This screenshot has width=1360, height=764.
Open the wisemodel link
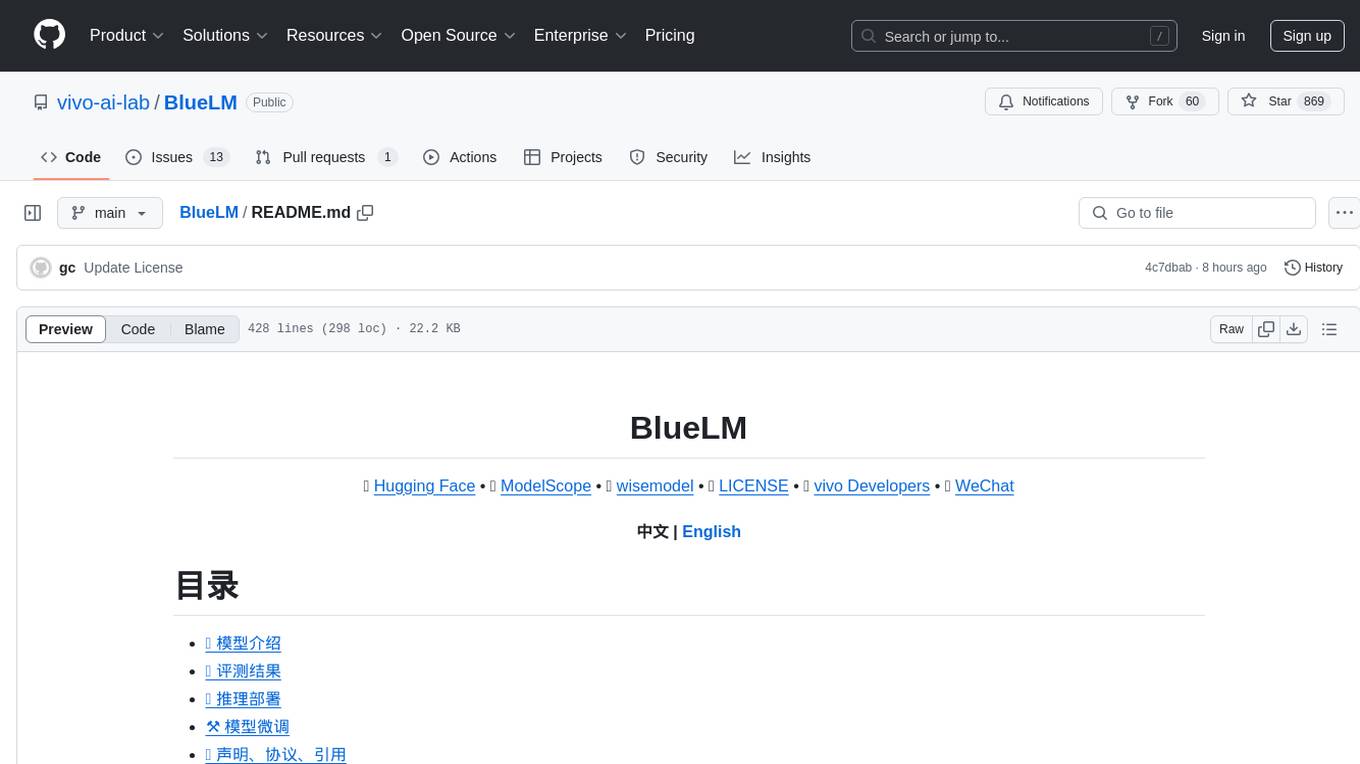(x=655, y=486)
